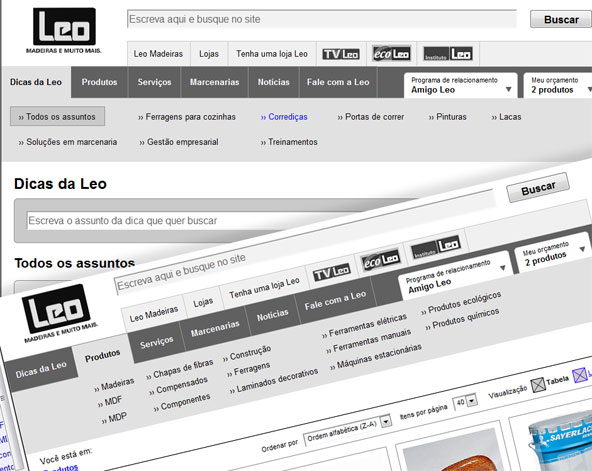Open Portas de correr topic
Screen dimensions: 592x471
pyautogui.click(x=371, y=117)
